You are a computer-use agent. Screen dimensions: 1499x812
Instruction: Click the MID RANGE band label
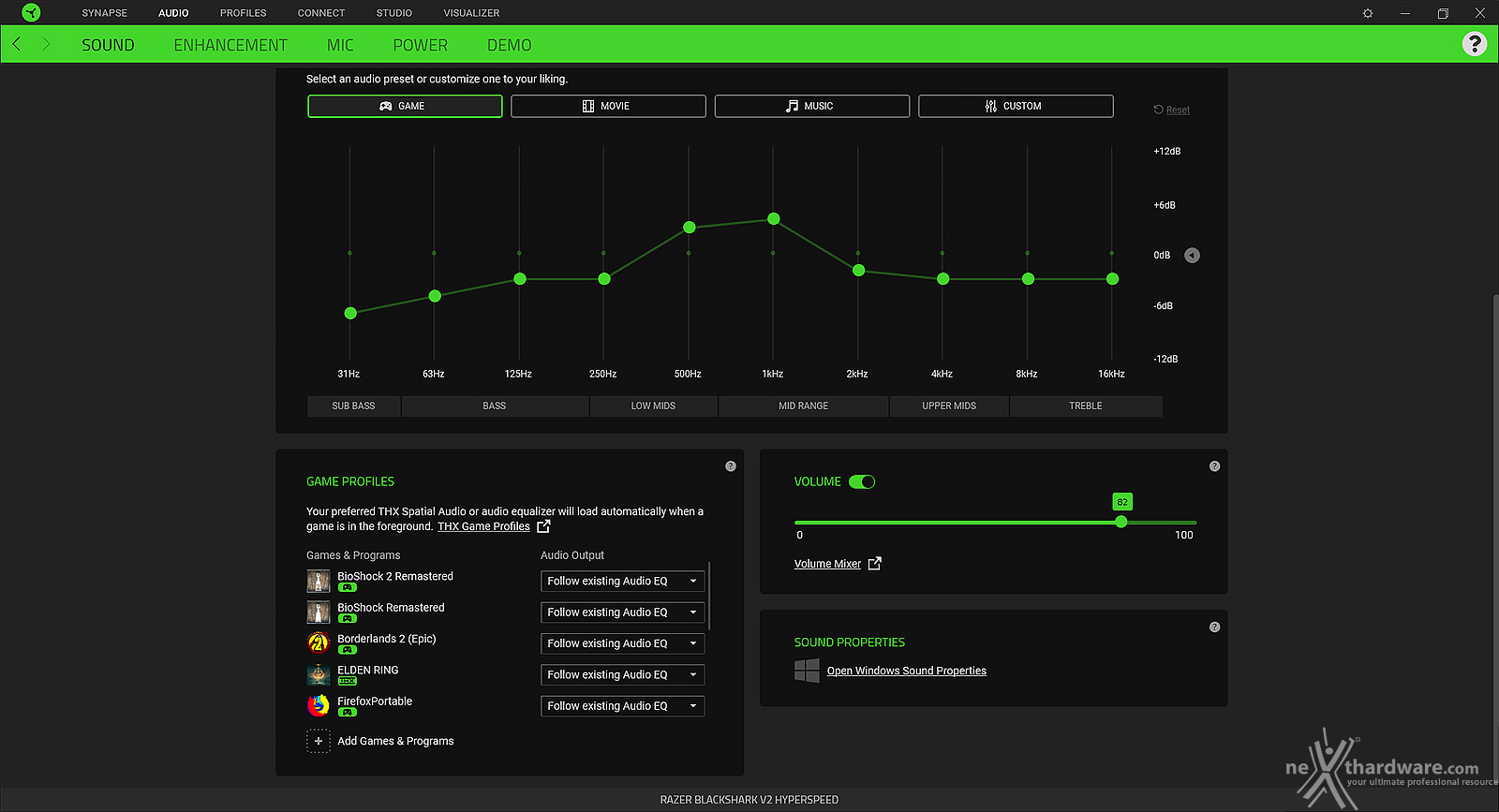tap(803, 406)
